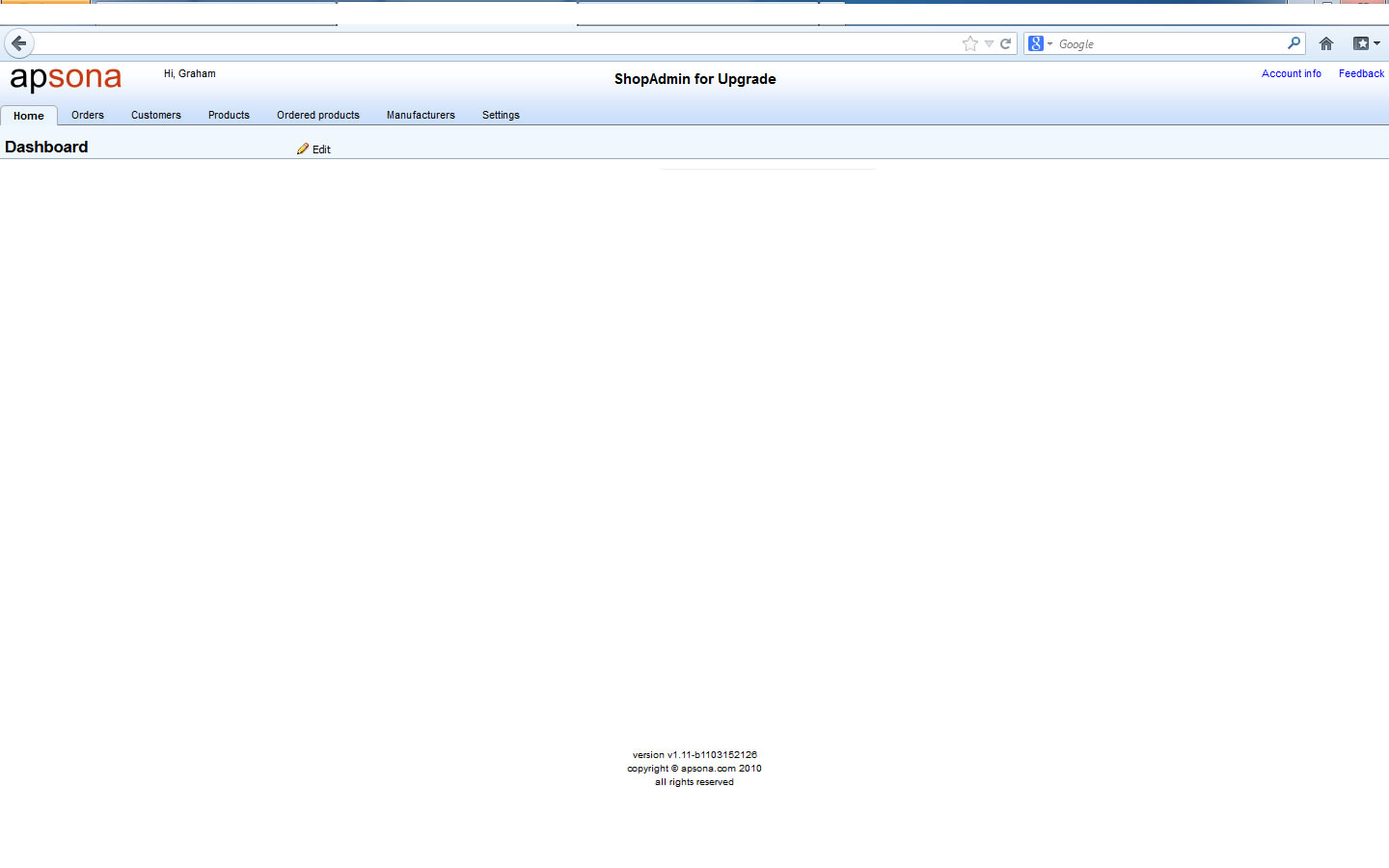This screenshot has height=868, width=1389.
Task: Open the Home tab
Action: pos(29,116)
